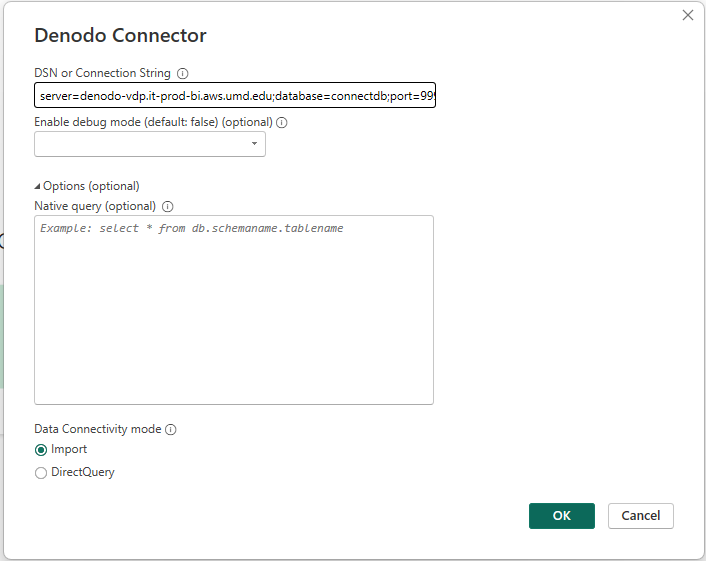Click the Cancel button
Screen dimensions: 706x561
click(640, 516)
